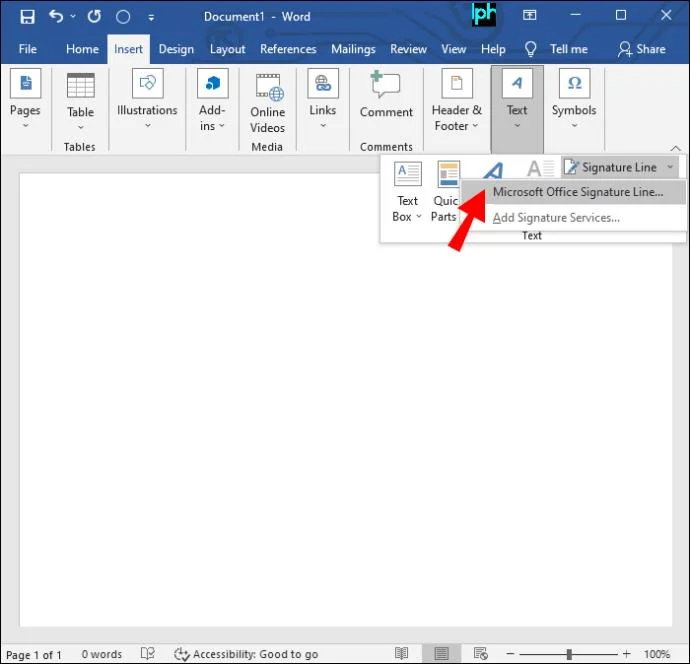690x664 pixels.
Task: Switch to Web Layout view
Action: 481,653
